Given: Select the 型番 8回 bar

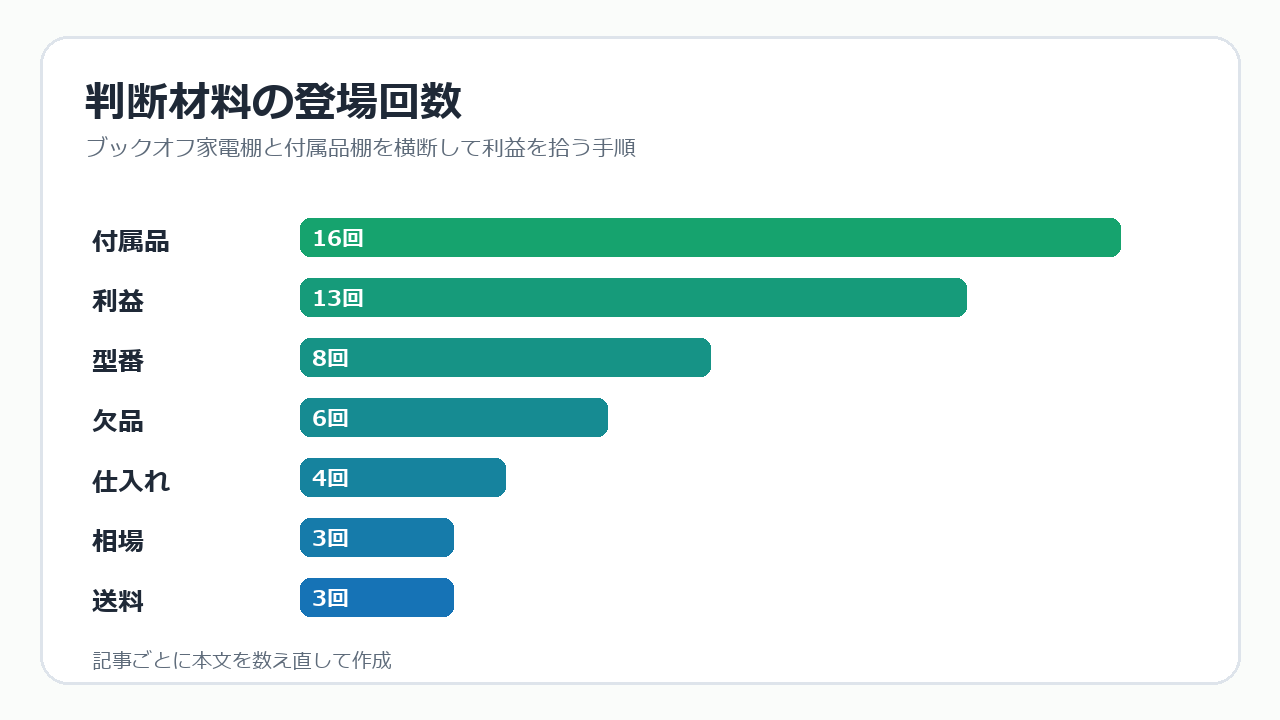Looking at the screenshot, I should point(505,358).
